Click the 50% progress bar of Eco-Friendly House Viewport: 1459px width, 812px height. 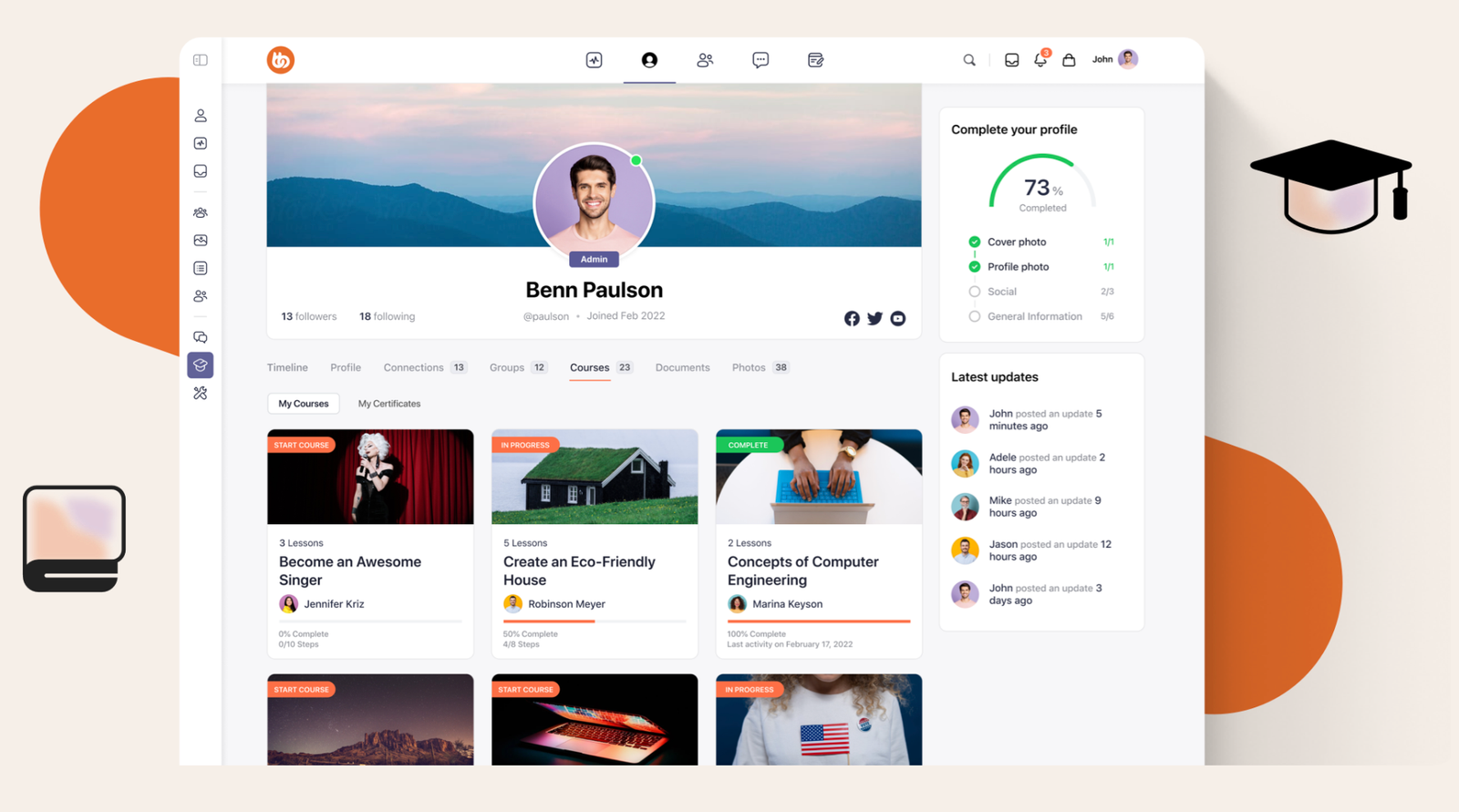595,622
